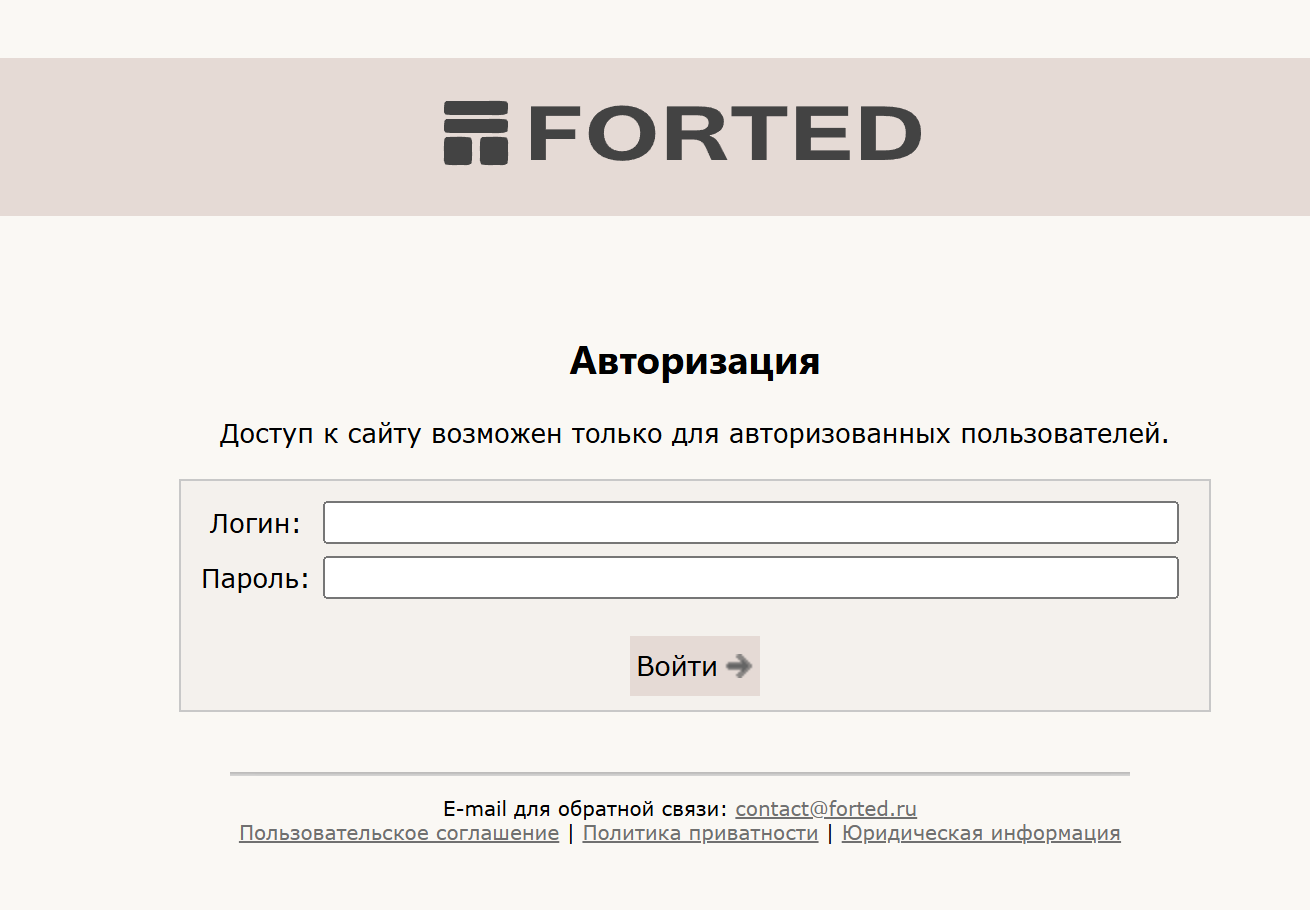Viewport: 1310px width, 910px height.
Task: Click the Пароль: field label
Action: (x=256, y=579)
